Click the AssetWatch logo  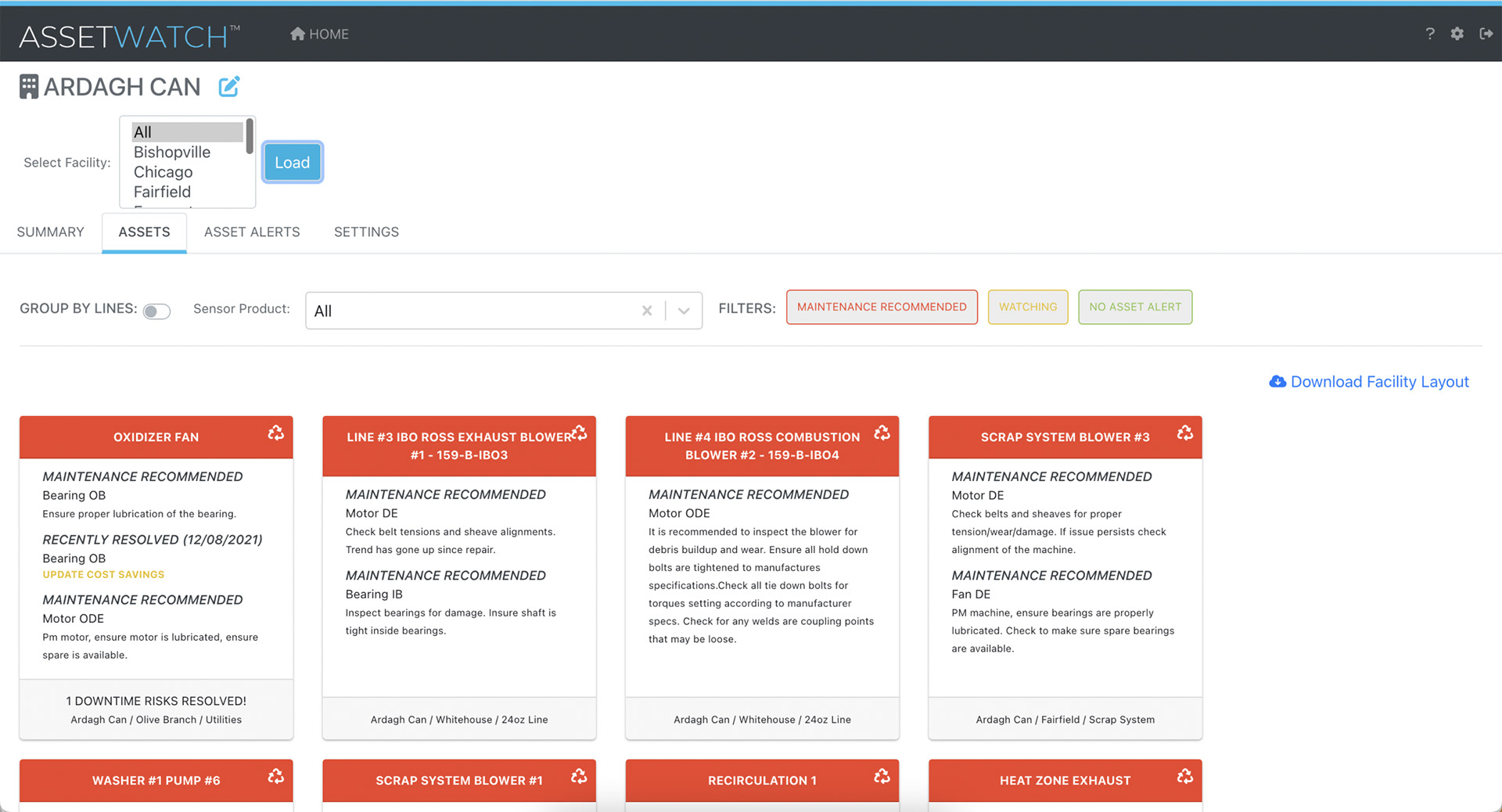(128, 36)
